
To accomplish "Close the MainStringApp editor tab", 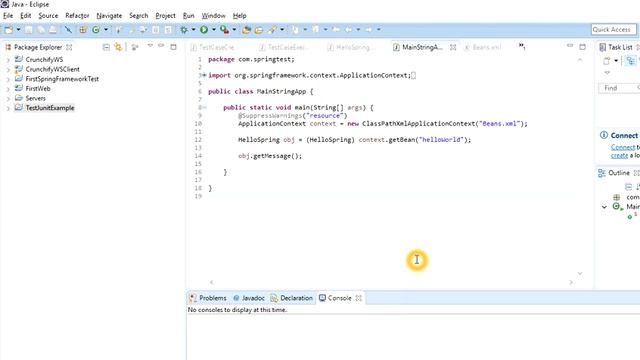I will [453, 47].
